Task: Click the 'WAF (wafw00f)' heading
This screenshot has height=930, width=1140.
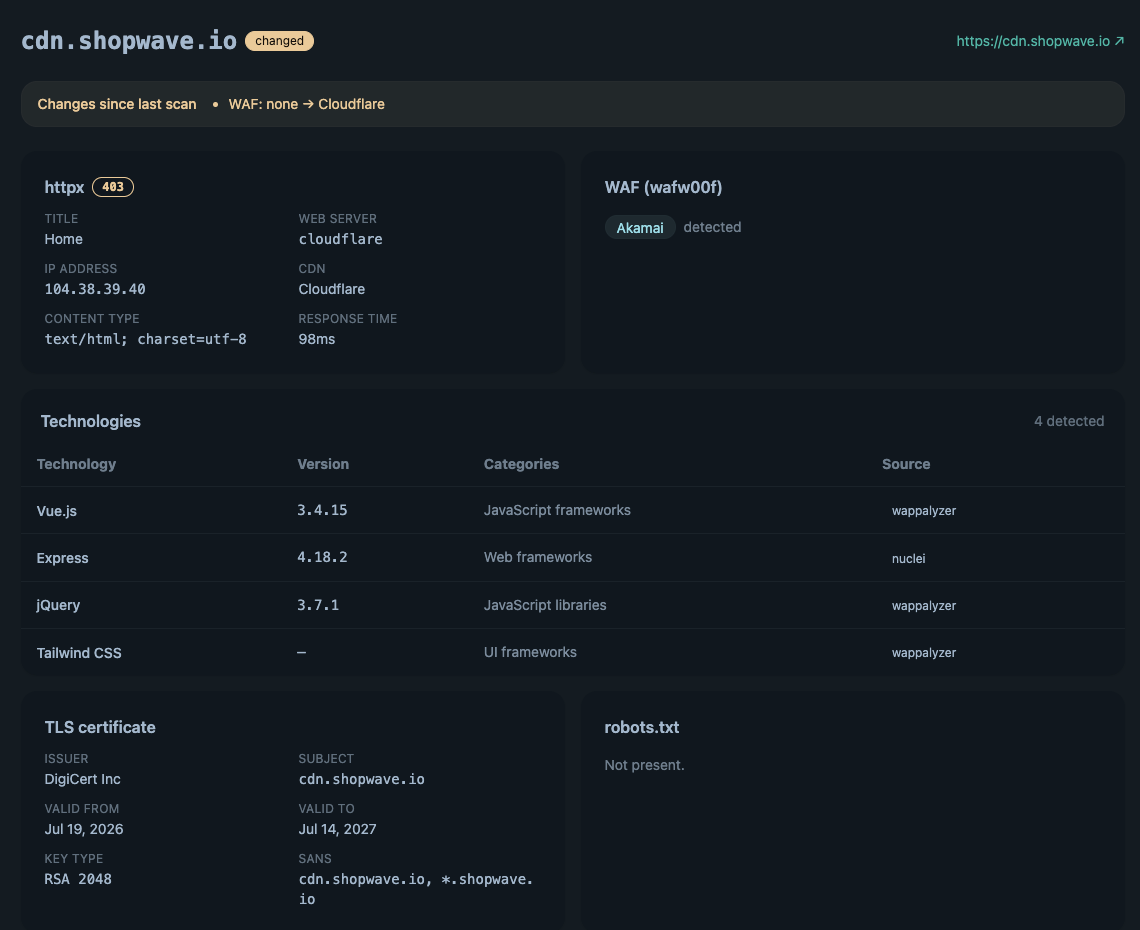Action: click(663, 188)
